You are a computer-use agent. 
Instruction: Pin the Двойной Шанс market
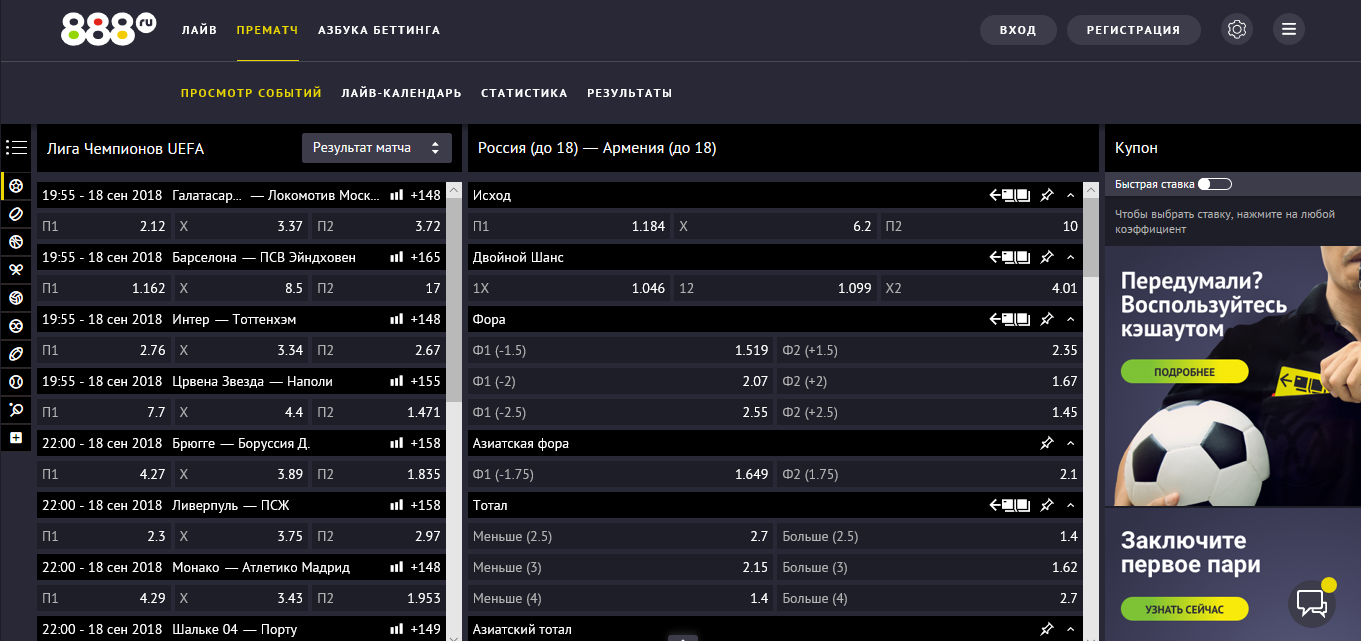coord(1047,258)
